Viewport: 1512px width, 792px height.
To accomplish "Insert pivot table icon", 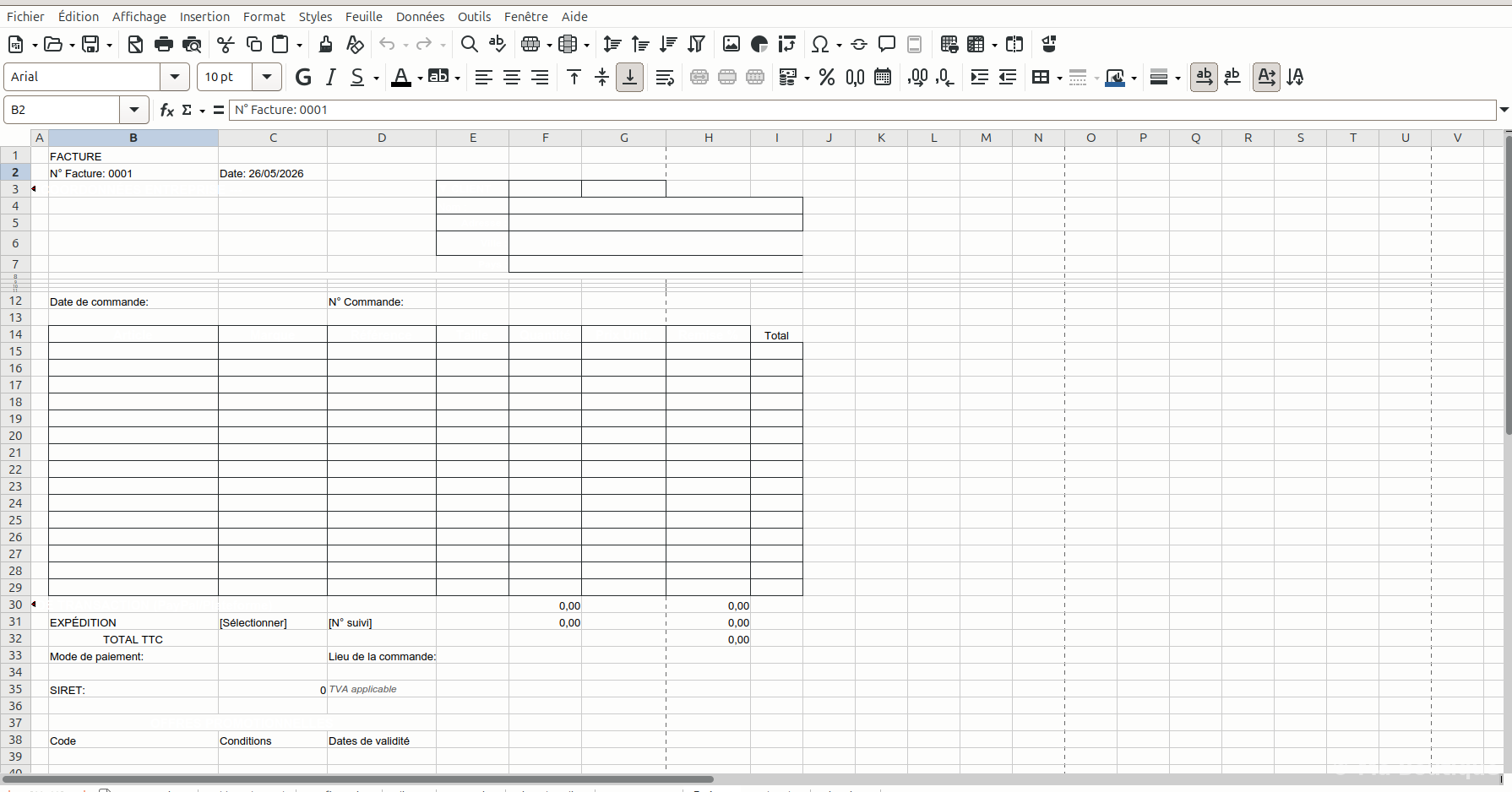I will coord(787,45).
